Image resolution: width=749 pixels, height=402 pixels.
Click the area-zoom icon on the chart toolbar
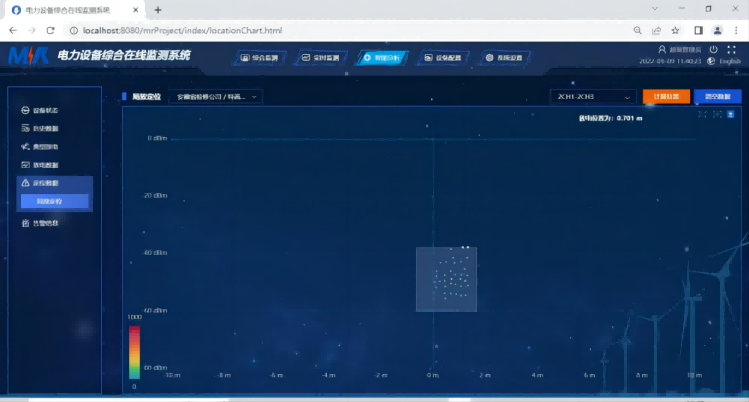click(703, 114)
